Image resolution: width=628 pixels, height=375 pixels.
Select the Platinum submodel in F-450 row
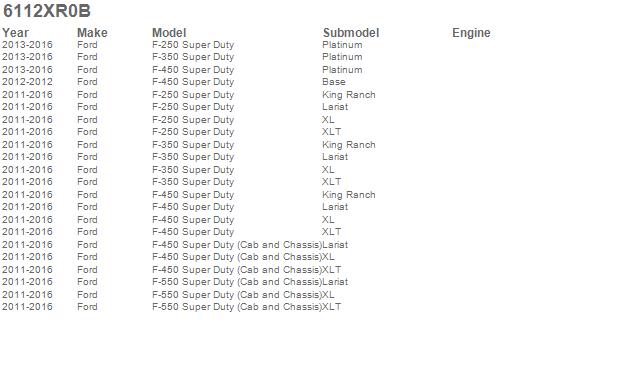tap(342, 70)
